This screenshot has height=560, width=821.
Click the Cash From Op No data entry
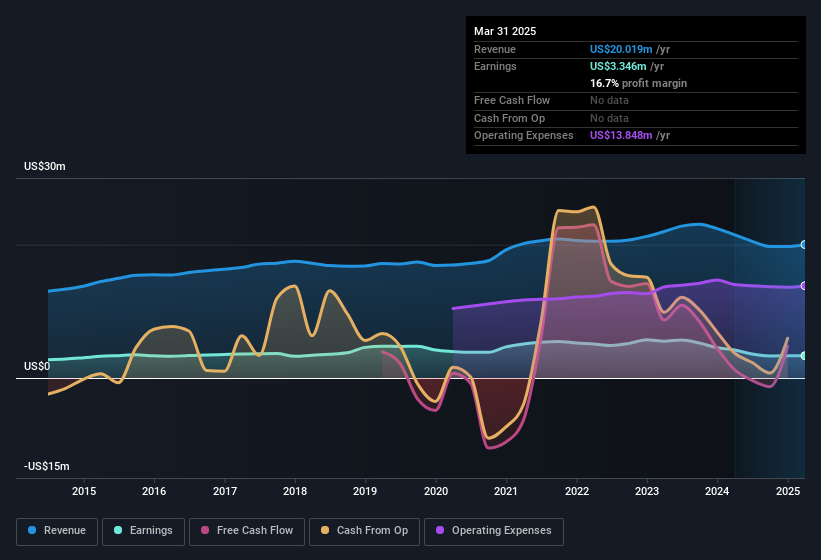(x=609, y=118)
